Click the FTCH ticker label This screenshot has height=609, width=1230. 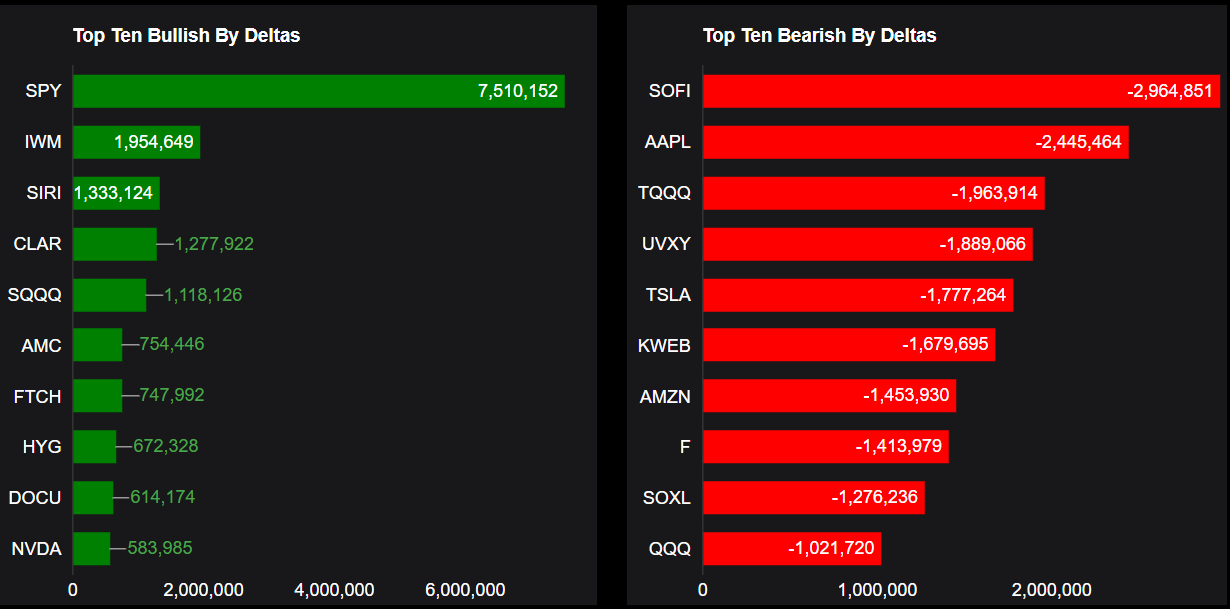[x=37, y=397]
